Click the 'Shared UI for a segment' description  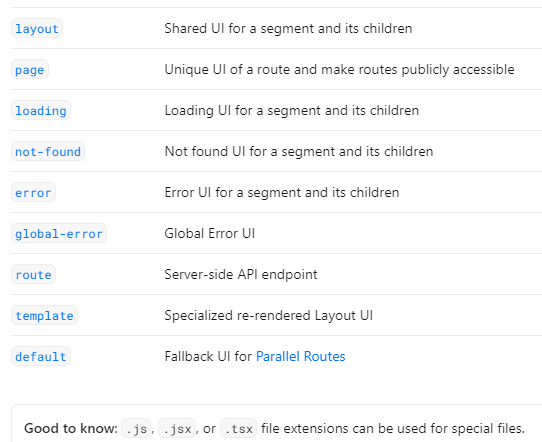pyautogui.click(x=288, y=29)
